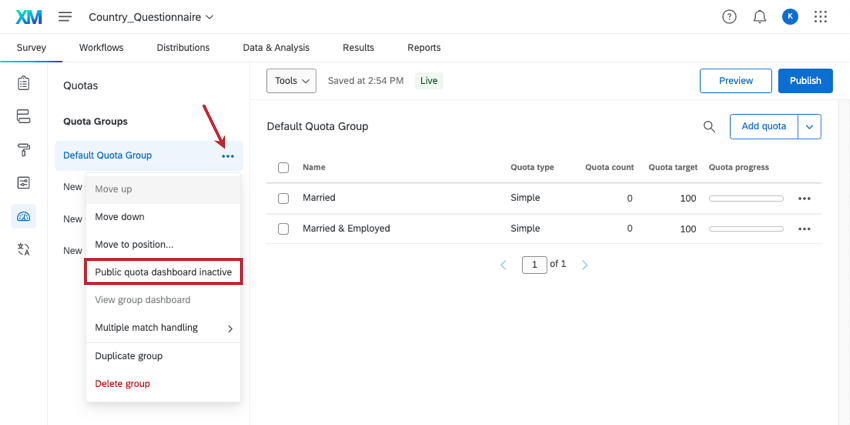
Task: Click the Publish button
Action: [805, 81]
